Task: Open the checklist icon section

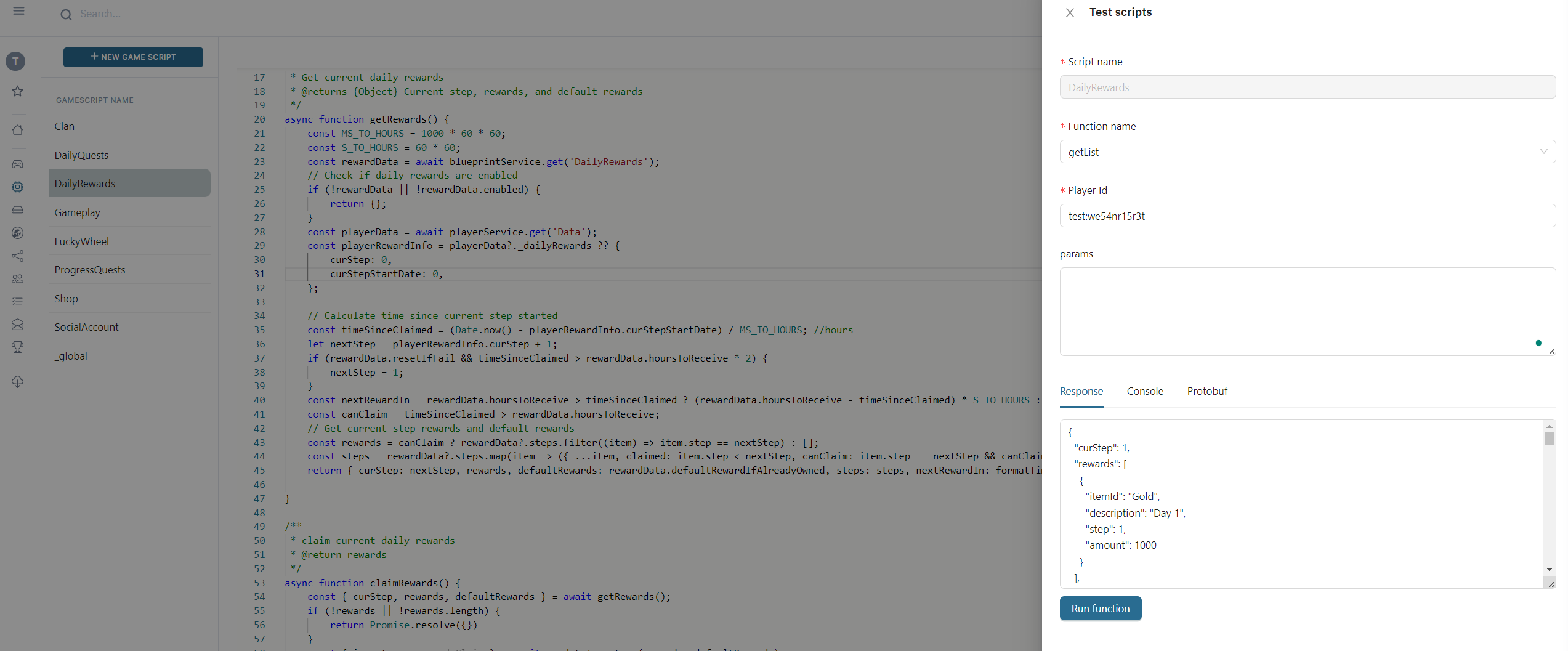Action: [18, 301]
